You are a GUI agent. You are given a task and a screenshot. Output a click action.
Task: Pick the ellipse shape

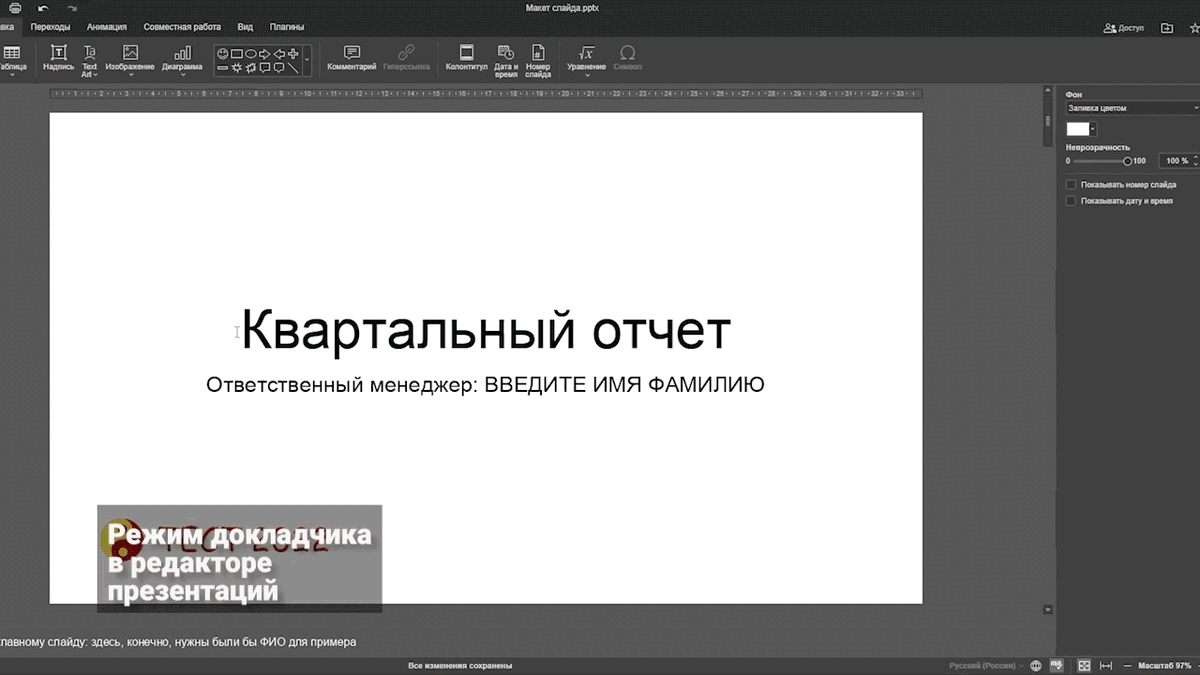[251, 53]
